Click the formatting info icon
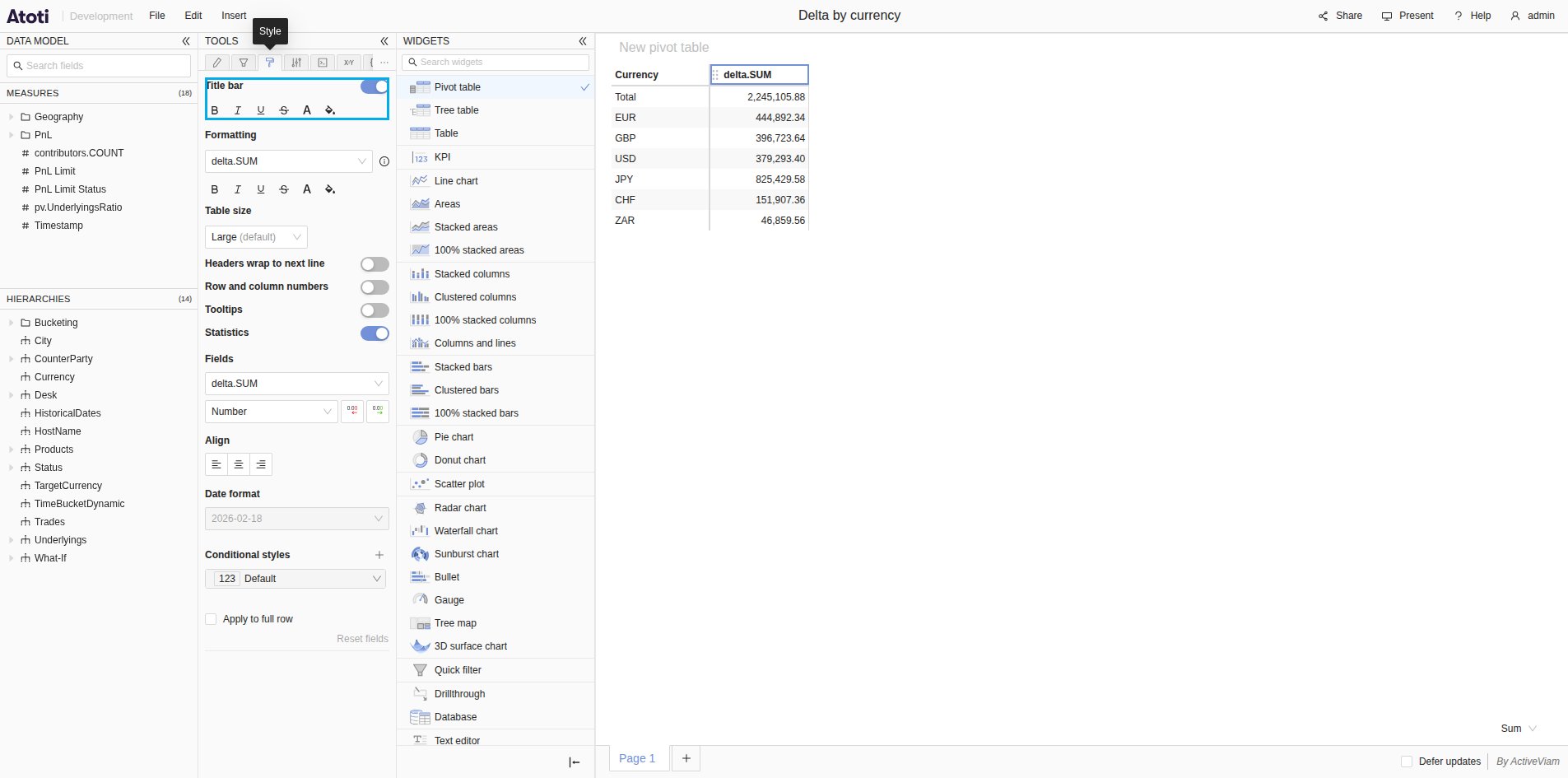The width and height of the screenshot is (1568, 778). pyautogui.click(x=384, y=161)
